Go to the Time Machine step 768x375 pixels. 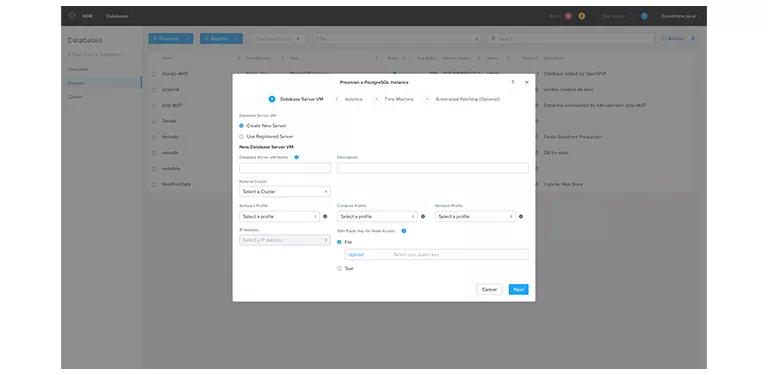click(x=393, y=99)
